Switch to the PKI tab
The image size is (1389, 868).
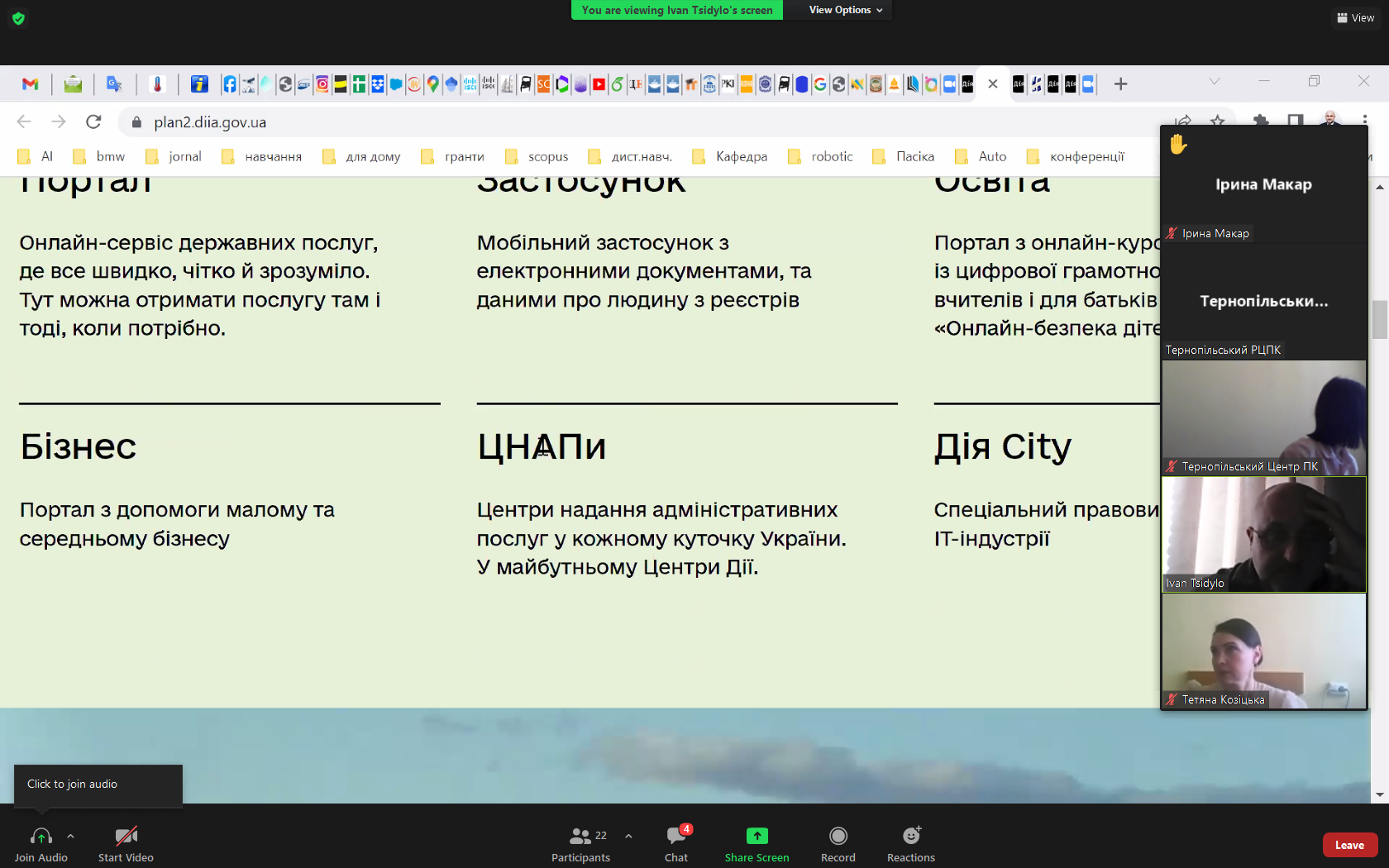[728, 84]
